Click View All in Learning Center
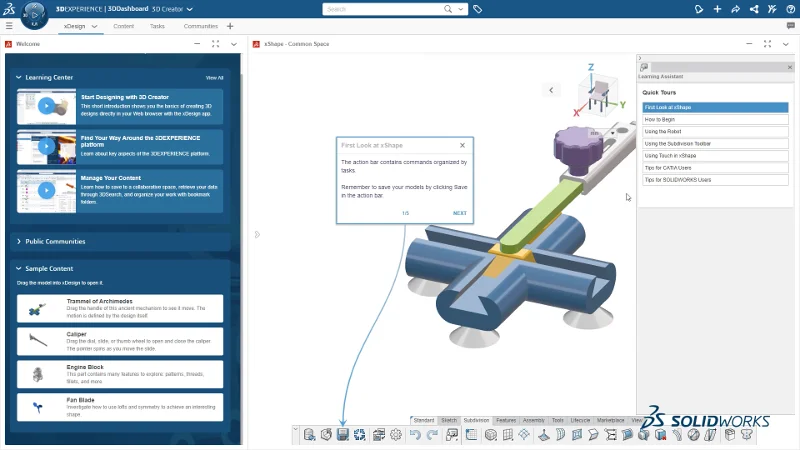This screenshot has width=800, height=450. (214, 77)
